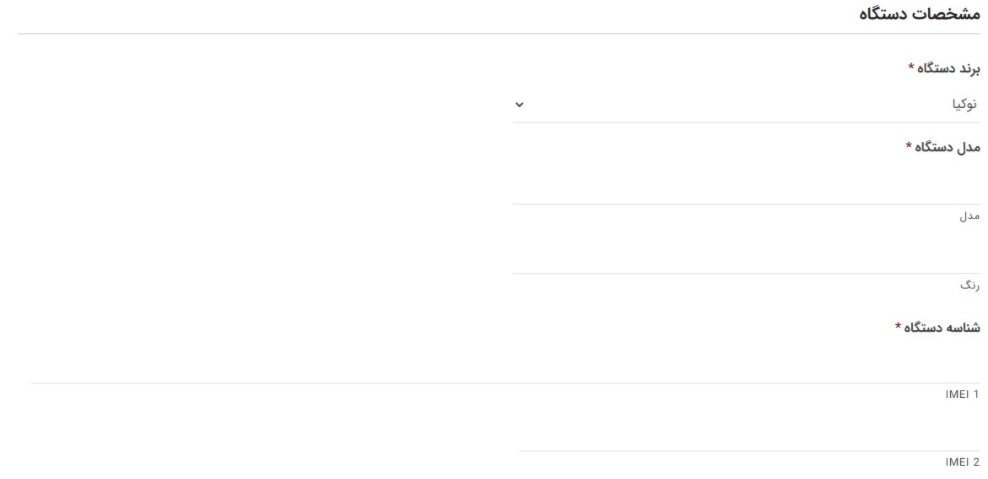Click the required asterisk beside شناسه دستگاه

898,327
